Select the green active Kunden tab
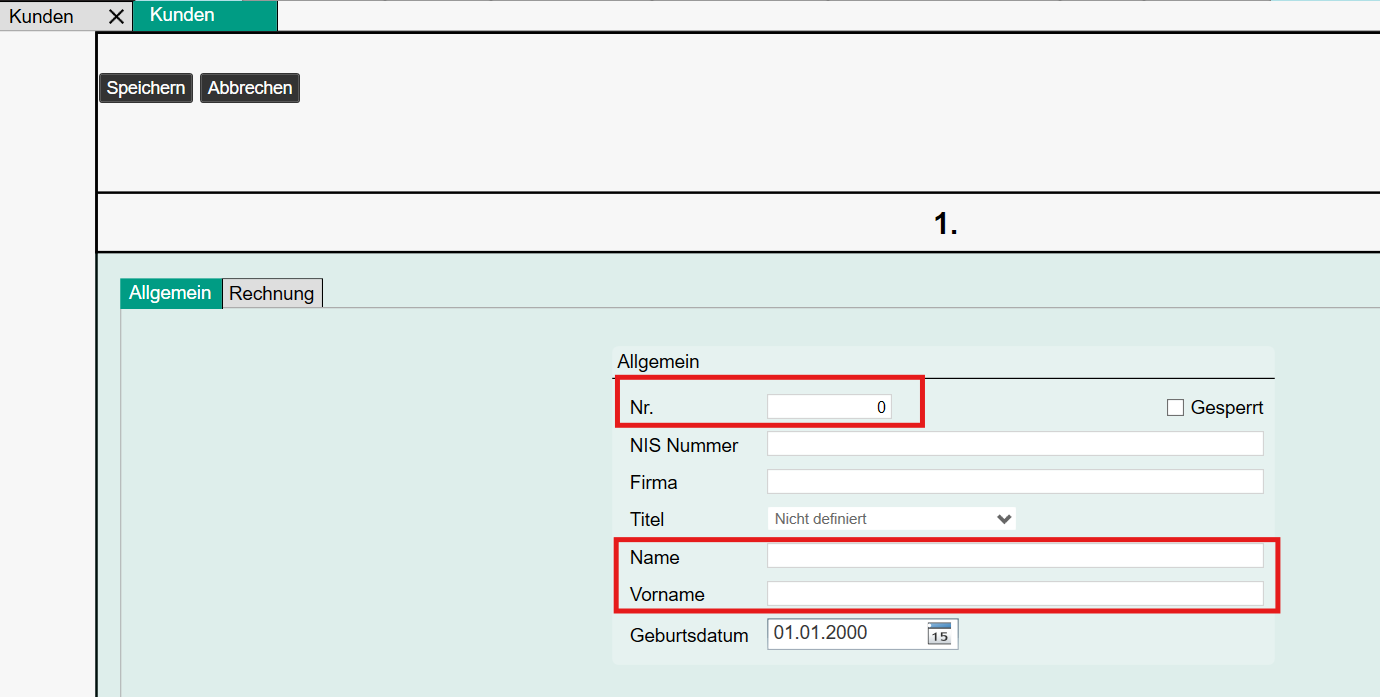 pyautogui.click(x=182, y=15)
